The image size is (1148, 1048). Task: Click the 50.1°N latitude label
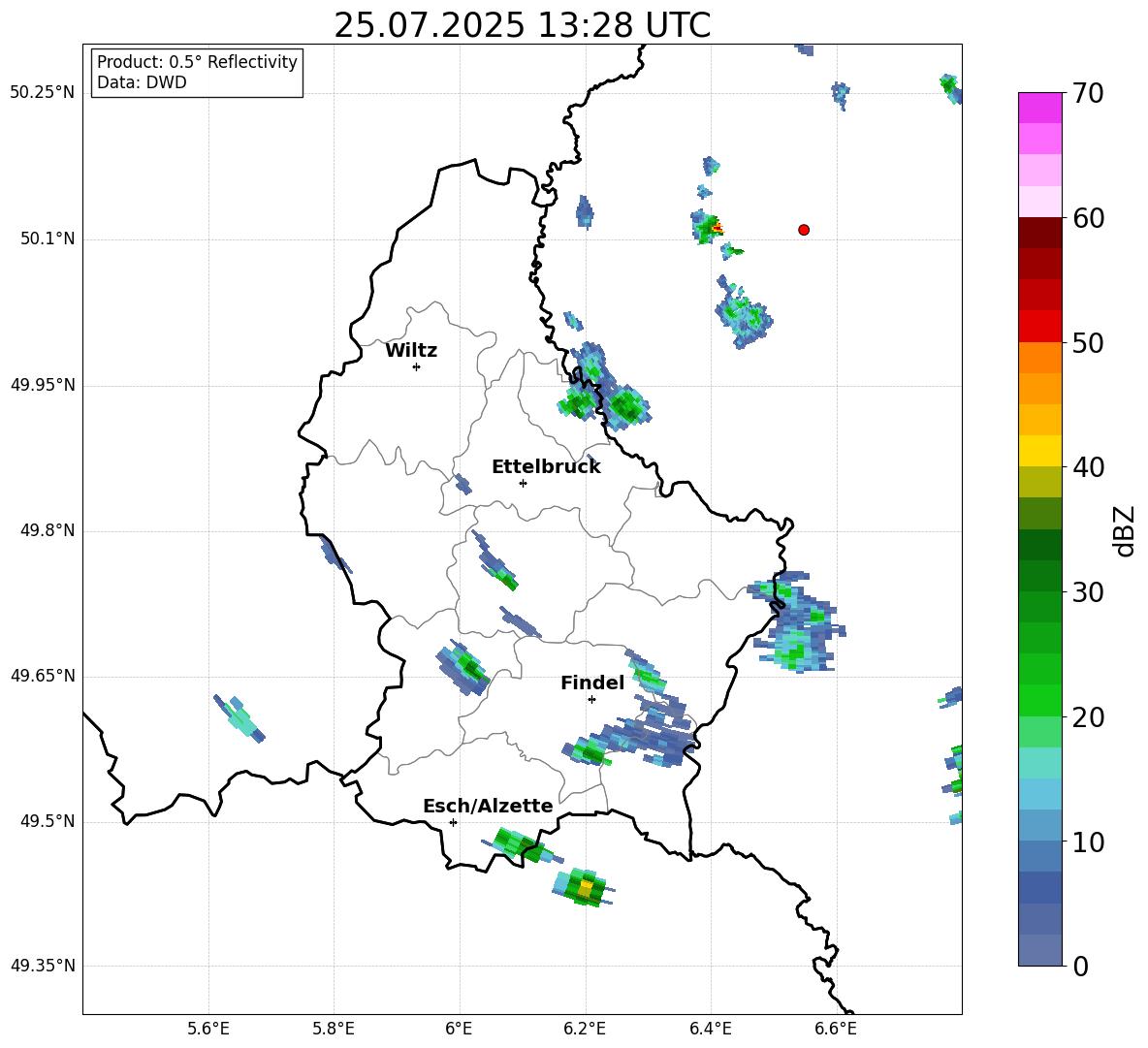48,238
